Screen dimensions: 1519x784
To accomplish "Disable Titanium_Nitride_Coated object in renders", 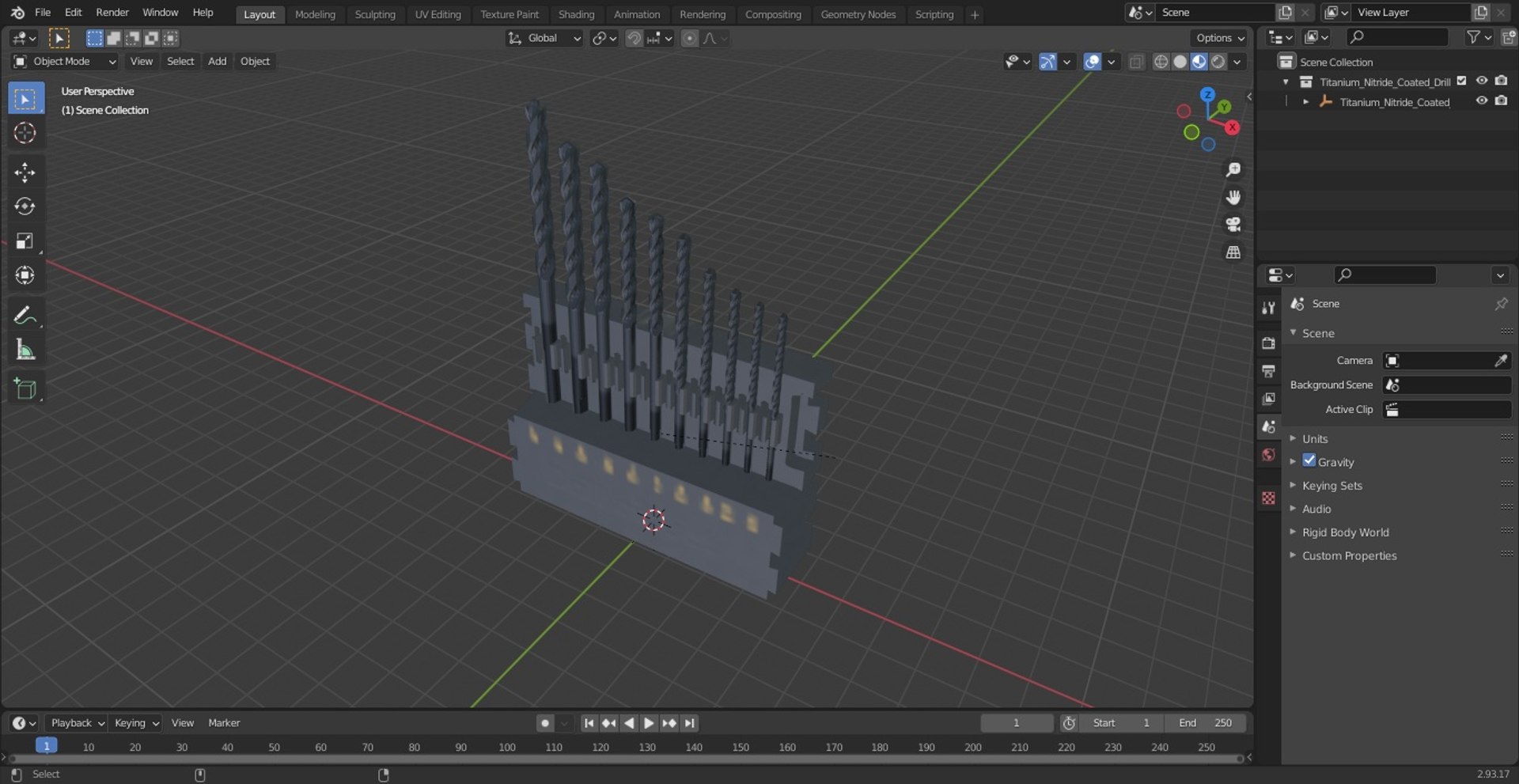I will pyautogui.click(x=1502, y=101).
